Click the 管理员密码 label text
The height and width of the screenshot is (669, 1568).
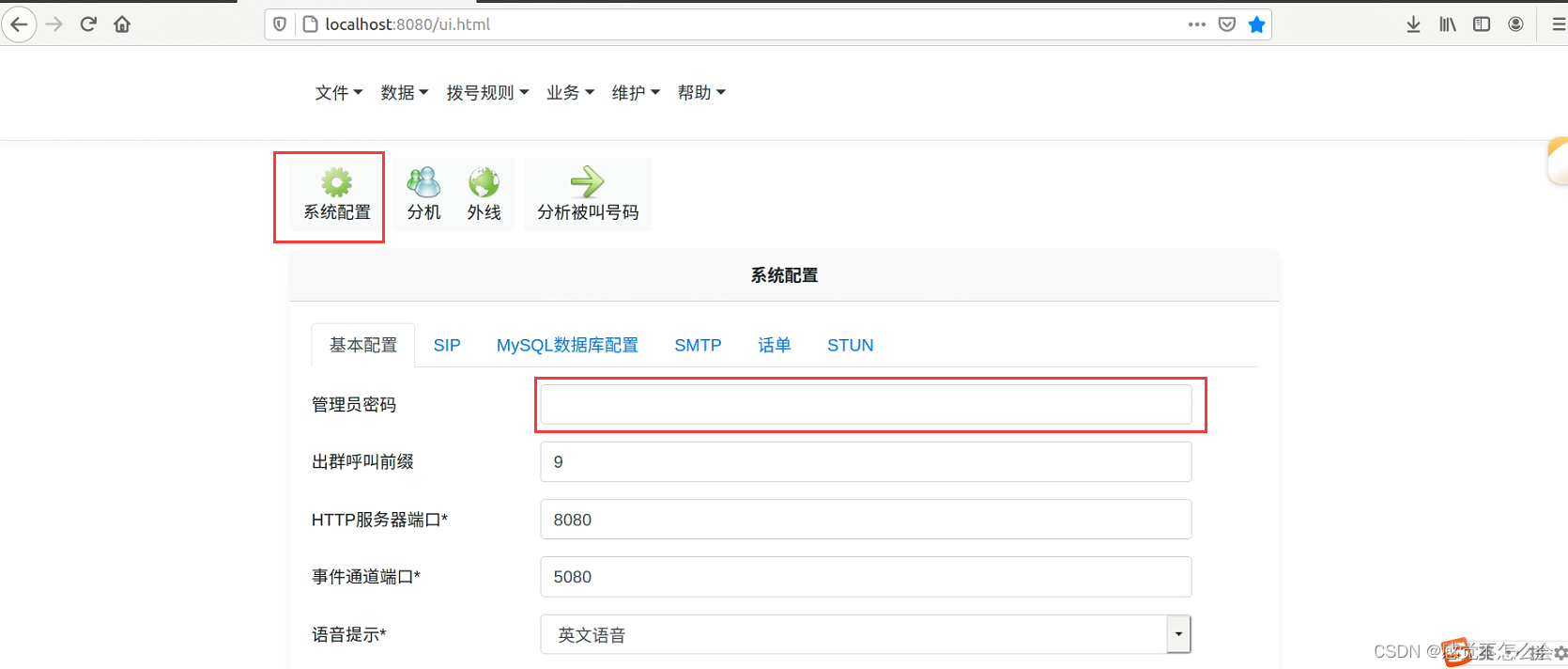pyautogui.click(x=354, y=405)
